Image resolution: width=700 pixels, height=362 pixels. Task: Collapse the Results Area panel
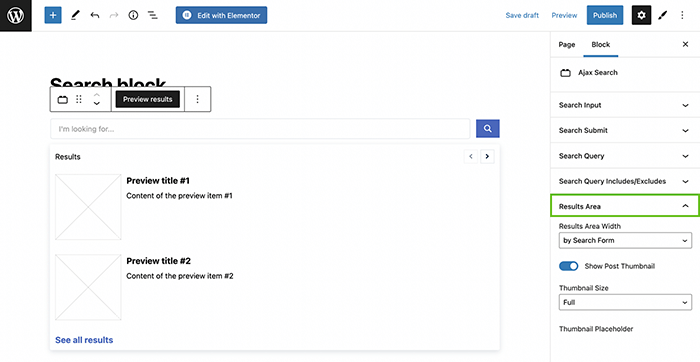coord(625,206)
